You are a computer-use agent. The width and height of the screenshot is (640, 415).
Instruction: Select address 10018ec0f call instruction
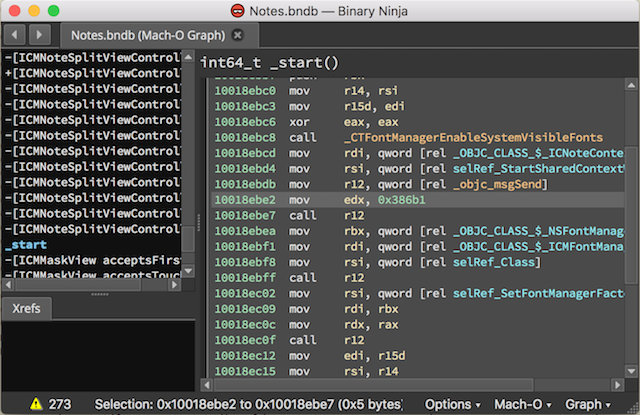pos(417,340)
